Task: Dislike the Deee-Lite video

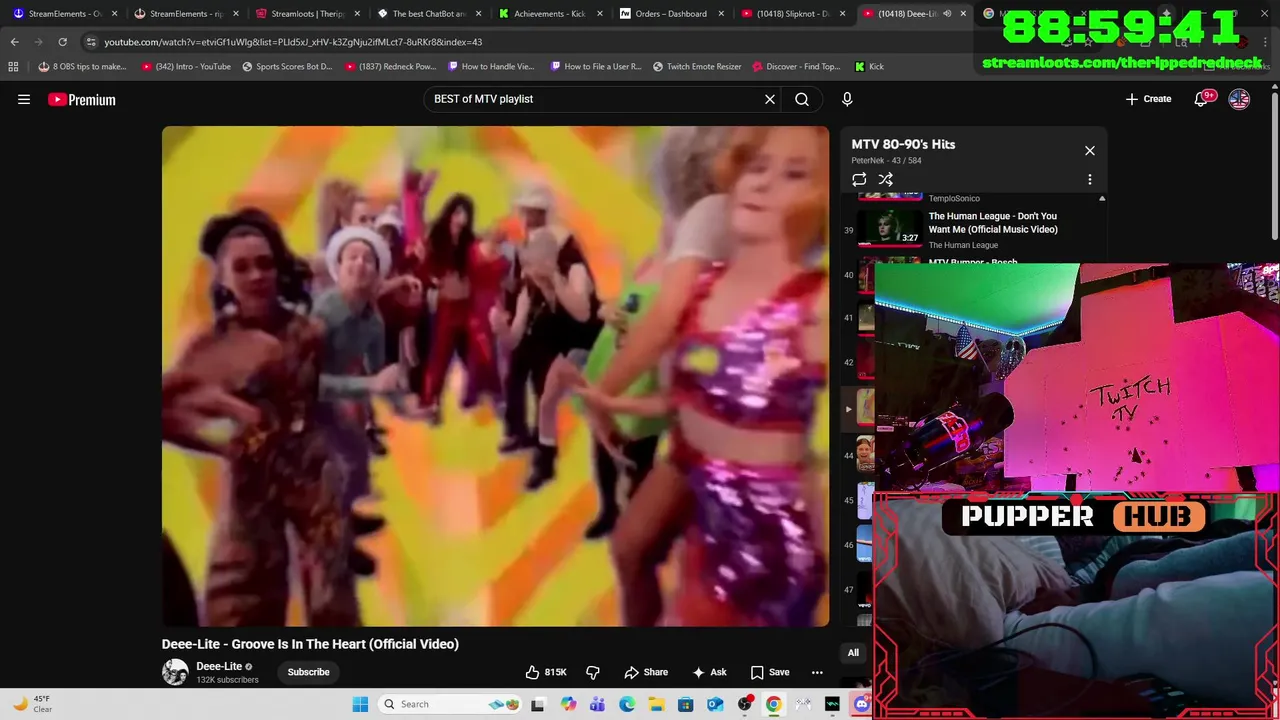Action: pos(593,672)
